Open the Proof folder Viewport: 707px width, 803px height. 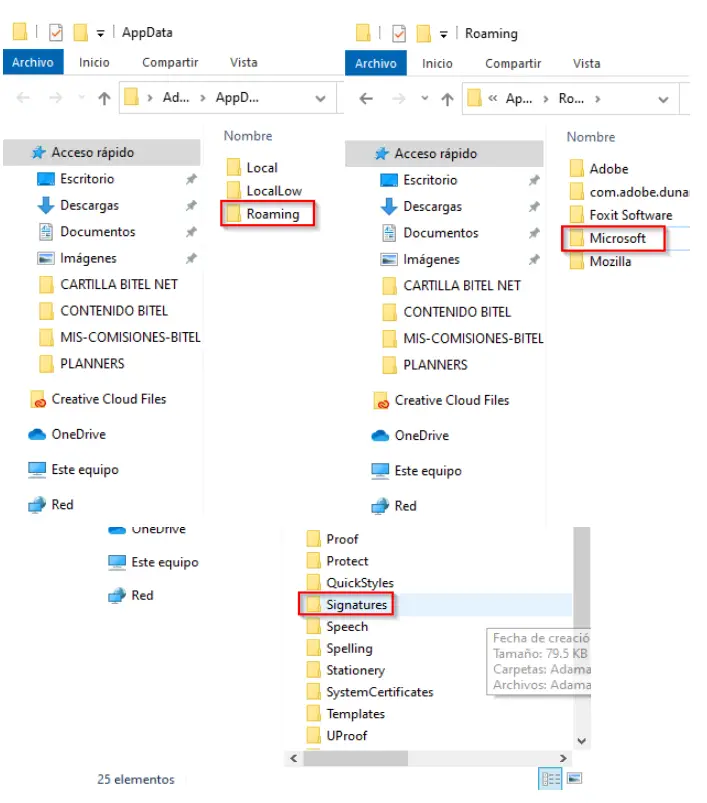[x=333, y=539]
